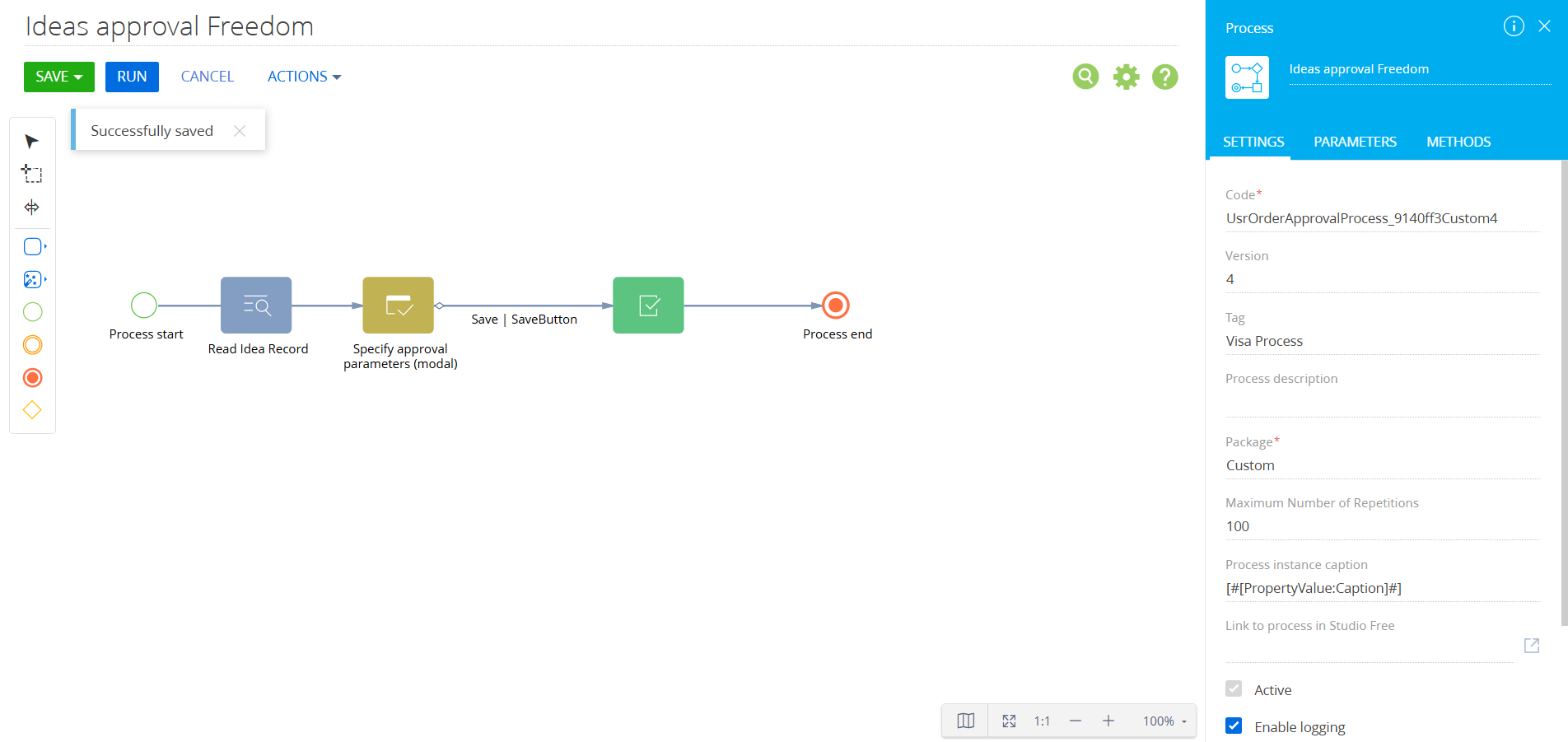The height and width of the screenshot is (742, 1568).
Task: Open the Package field showing Custom
Action: pyautogui.click(x=1383, y=465)
